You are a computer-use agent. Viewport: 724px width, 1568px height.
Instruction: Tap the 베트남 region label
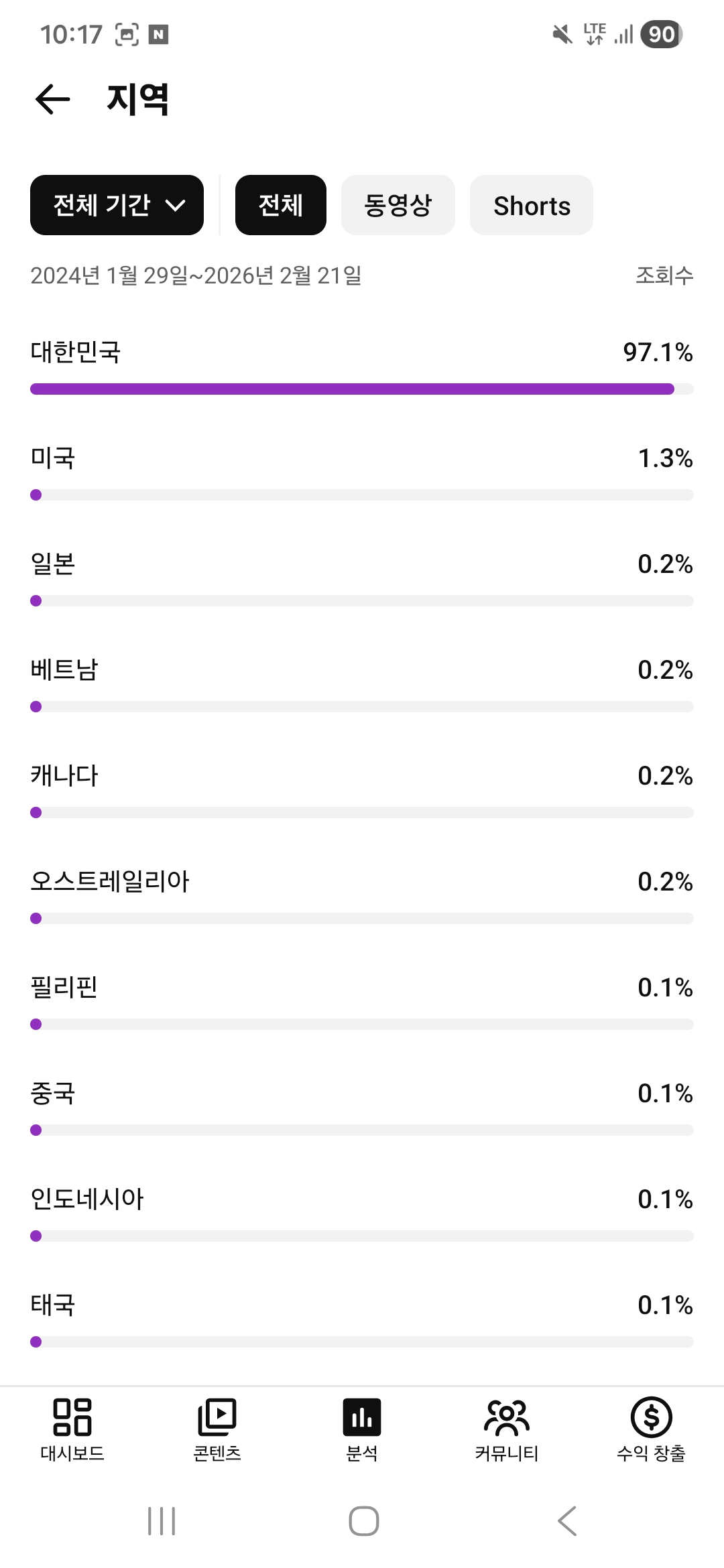pyautogui.click(x=64, y=670)
